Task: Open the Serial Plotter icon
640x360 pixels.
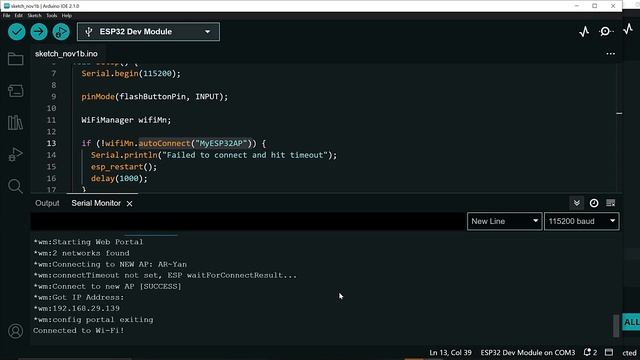Action: tap(584, 32)
